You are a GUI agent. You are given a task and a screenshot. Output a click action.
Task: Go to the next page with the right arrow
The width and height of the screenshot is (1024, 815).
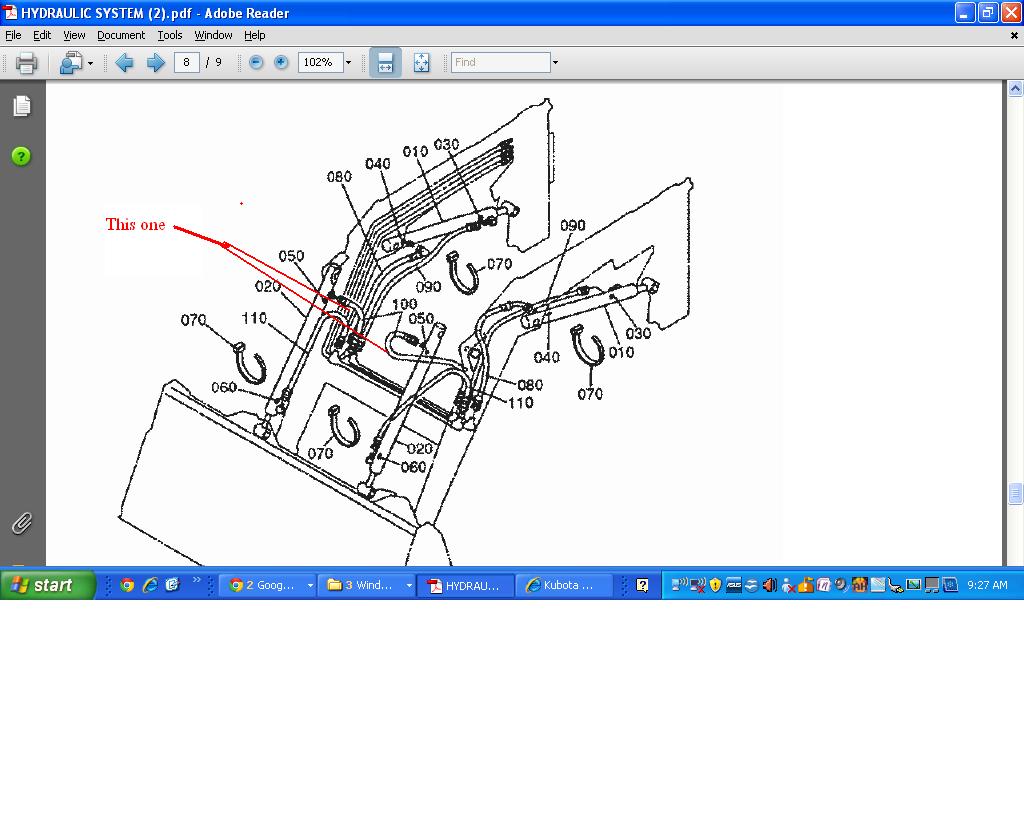[156, 63]
